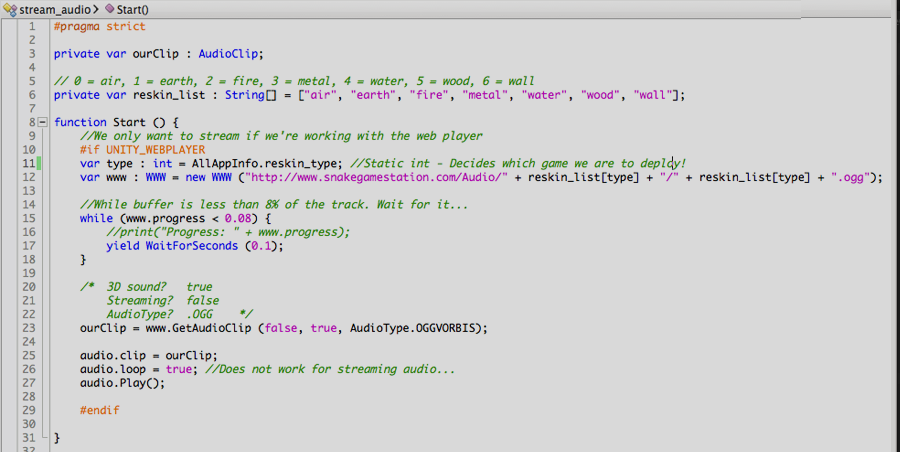Click the green change marker beside line 11
The width and height of the screenshot is (900, 452).
point(39,163)
